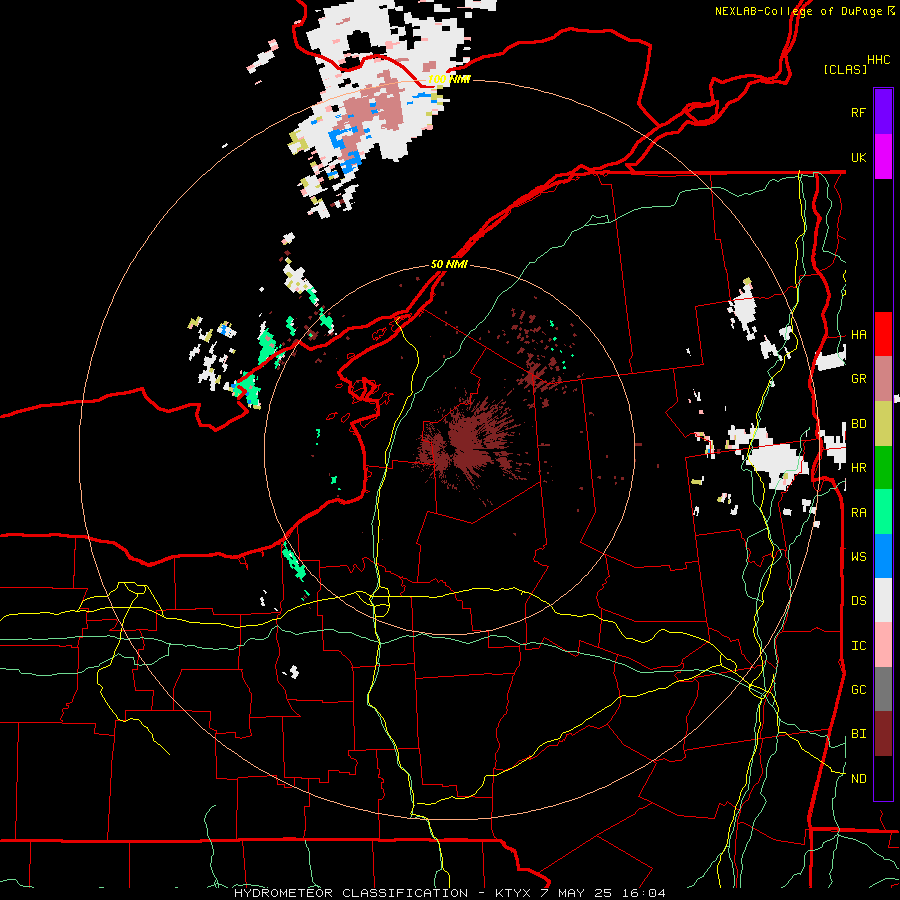Click the RA light green swatch
900x900 pixels.
tap(883, 512)
